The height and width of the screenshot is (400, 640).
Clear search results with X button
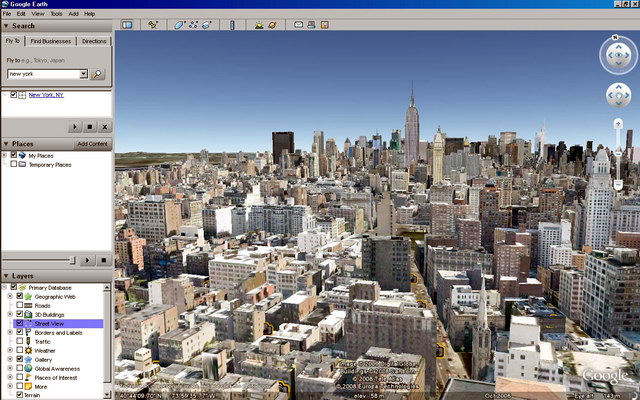[104, 127]
